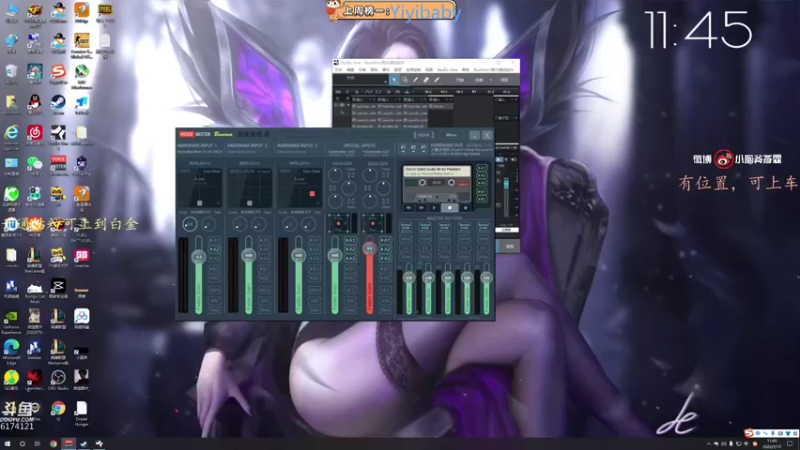
Task: Mute the Voicemeeter AUX virtual input
Action: pyautogui.click(x=385, y=310)
